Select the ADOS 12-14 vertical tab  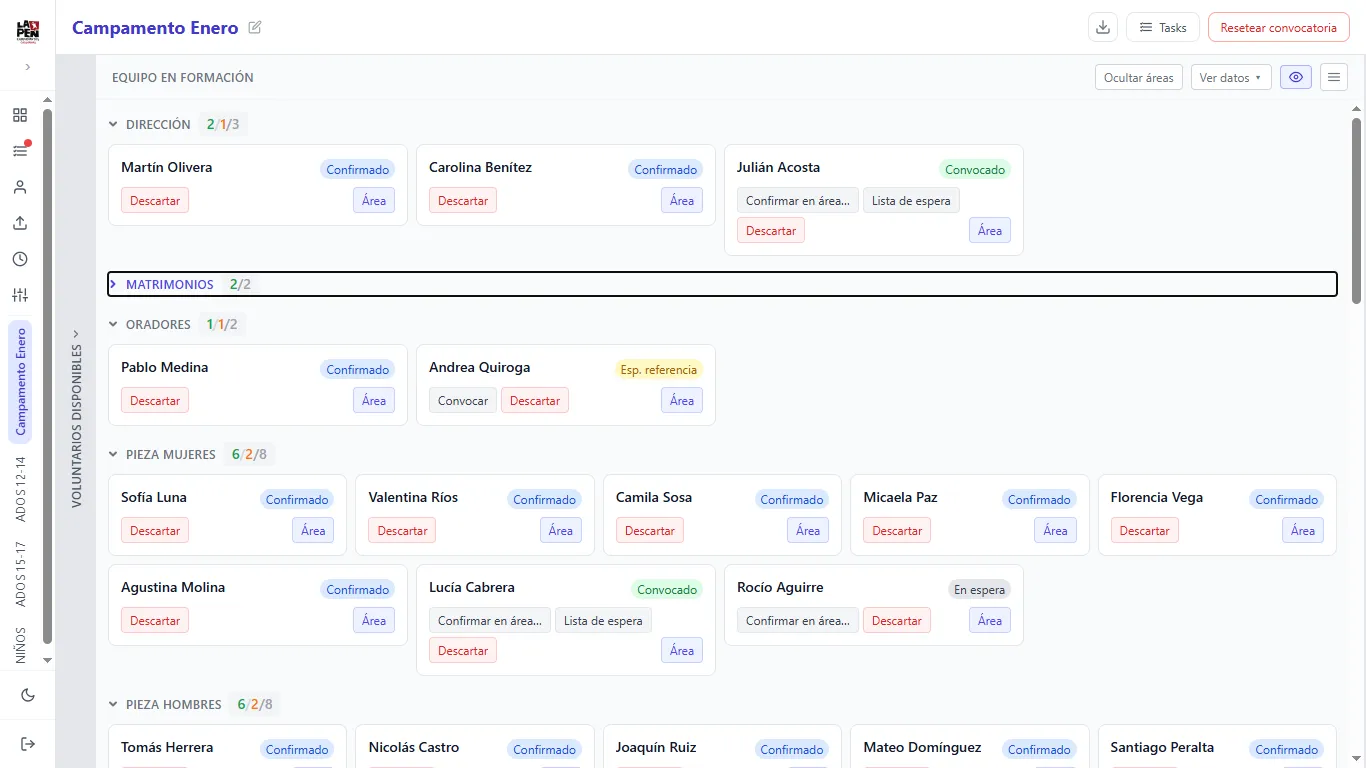[20, 489]
